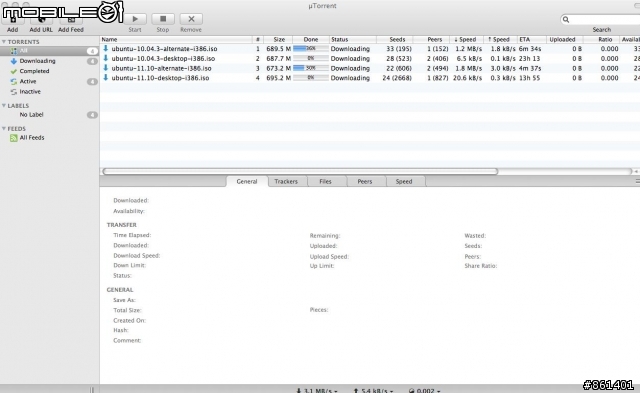
Task: Click download arrow icon of ubuntu-11.10-desktop row
Action: click(x=106, y=78)
